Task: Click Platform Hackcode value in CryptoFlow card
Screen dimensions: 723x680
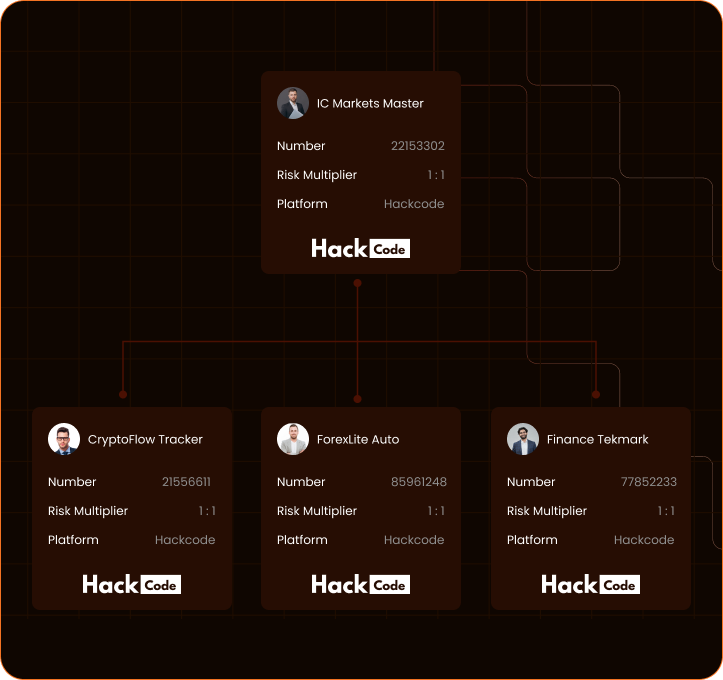Action: click(185, 540)
